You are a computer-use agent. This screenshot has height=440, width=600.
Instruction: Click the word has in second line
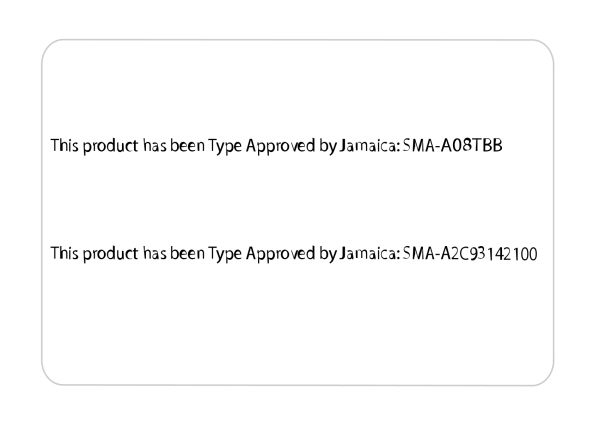[155, 254]
